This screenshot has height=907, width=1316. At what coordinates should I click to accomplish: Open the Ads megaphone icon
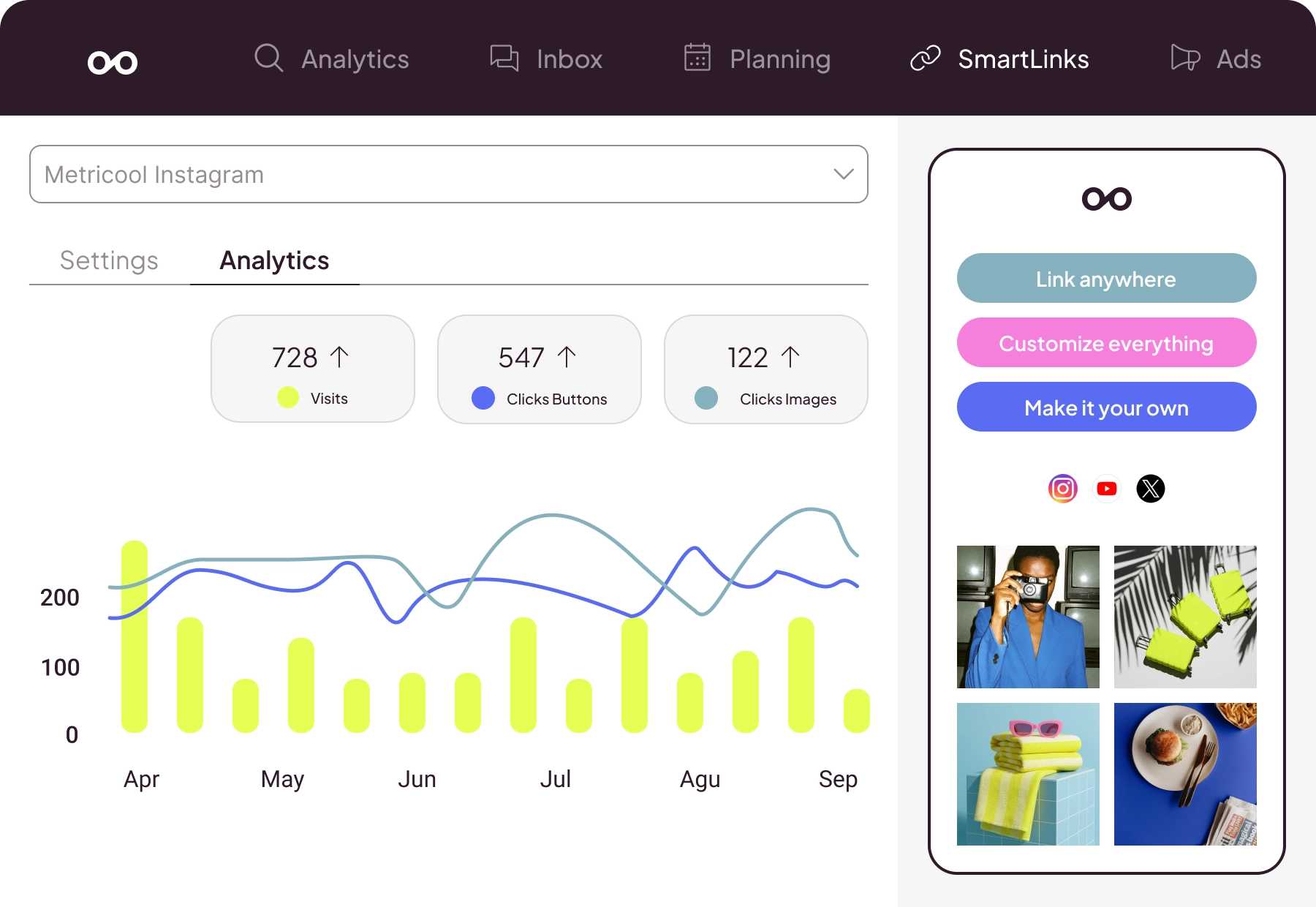(1184, 59)
